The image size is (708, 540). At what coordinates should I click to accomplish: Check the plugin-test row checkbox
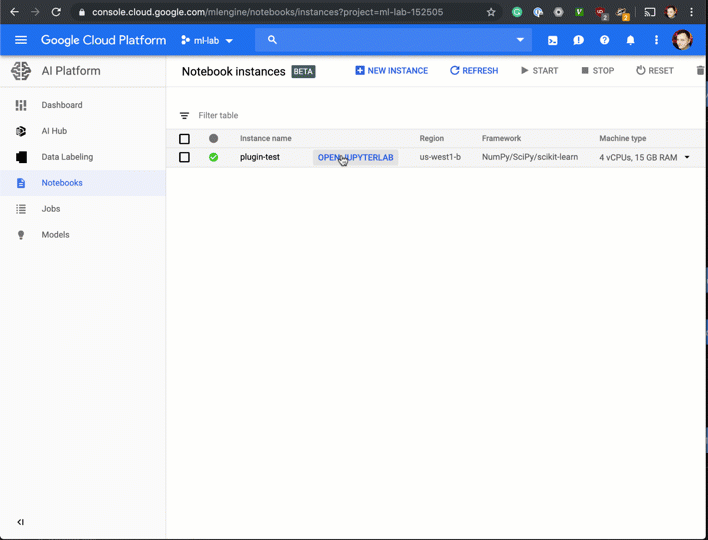coord(184,157)
